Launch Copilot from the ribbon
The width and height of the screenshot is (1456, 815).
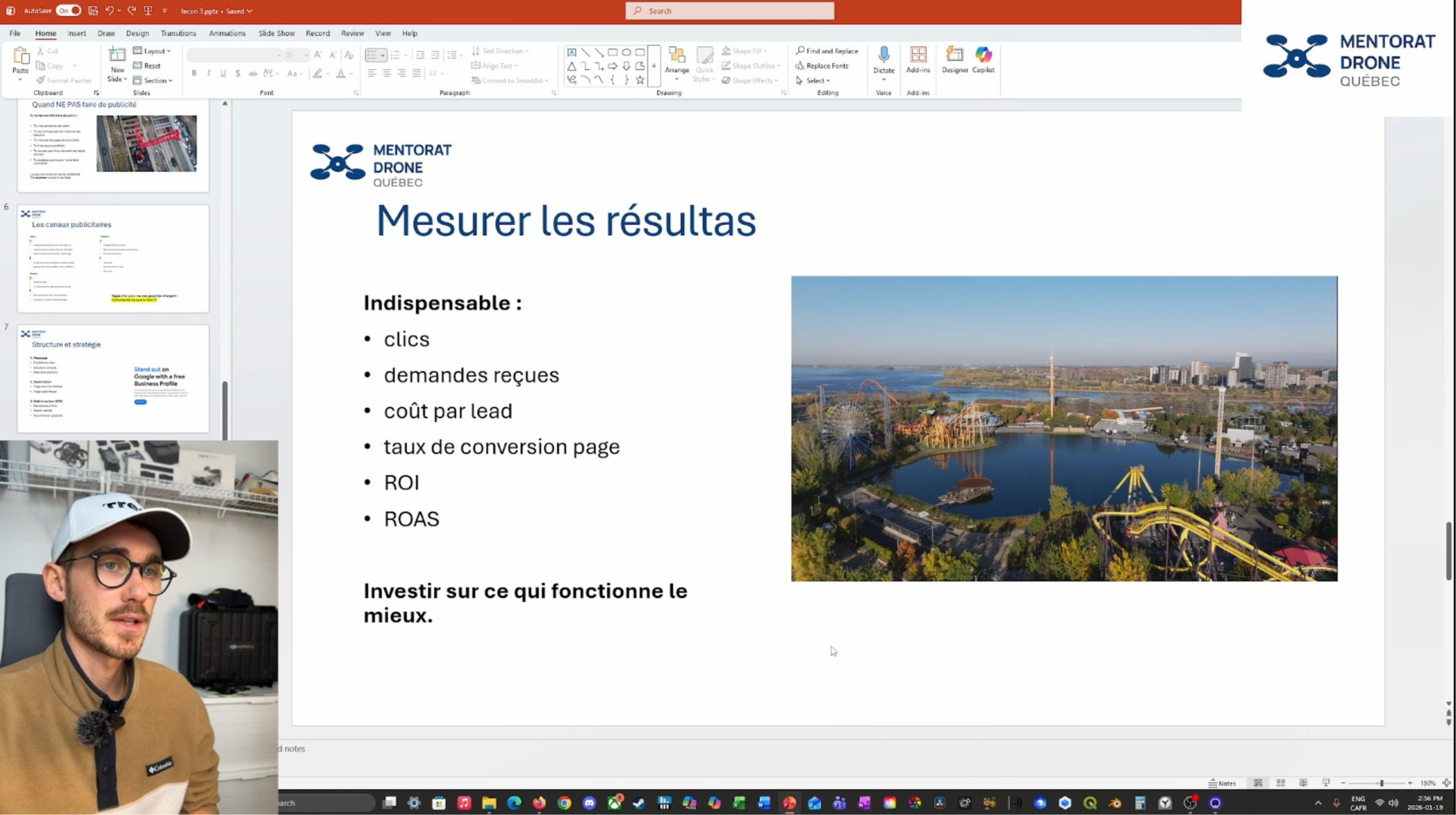pyautogui.click(x=983, y=56)
